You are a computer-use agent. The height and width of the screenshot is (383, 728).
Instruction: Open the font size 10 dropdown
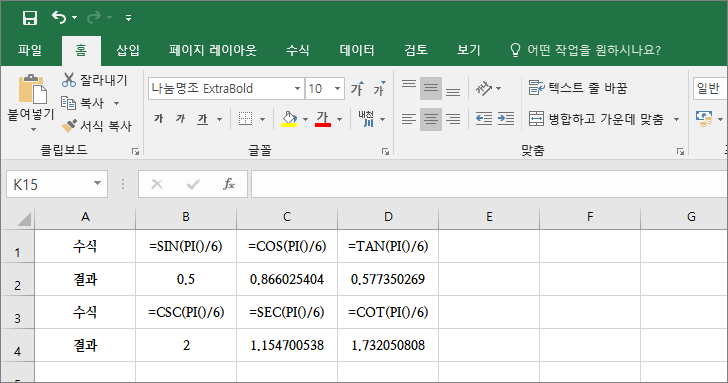[338, 89]
